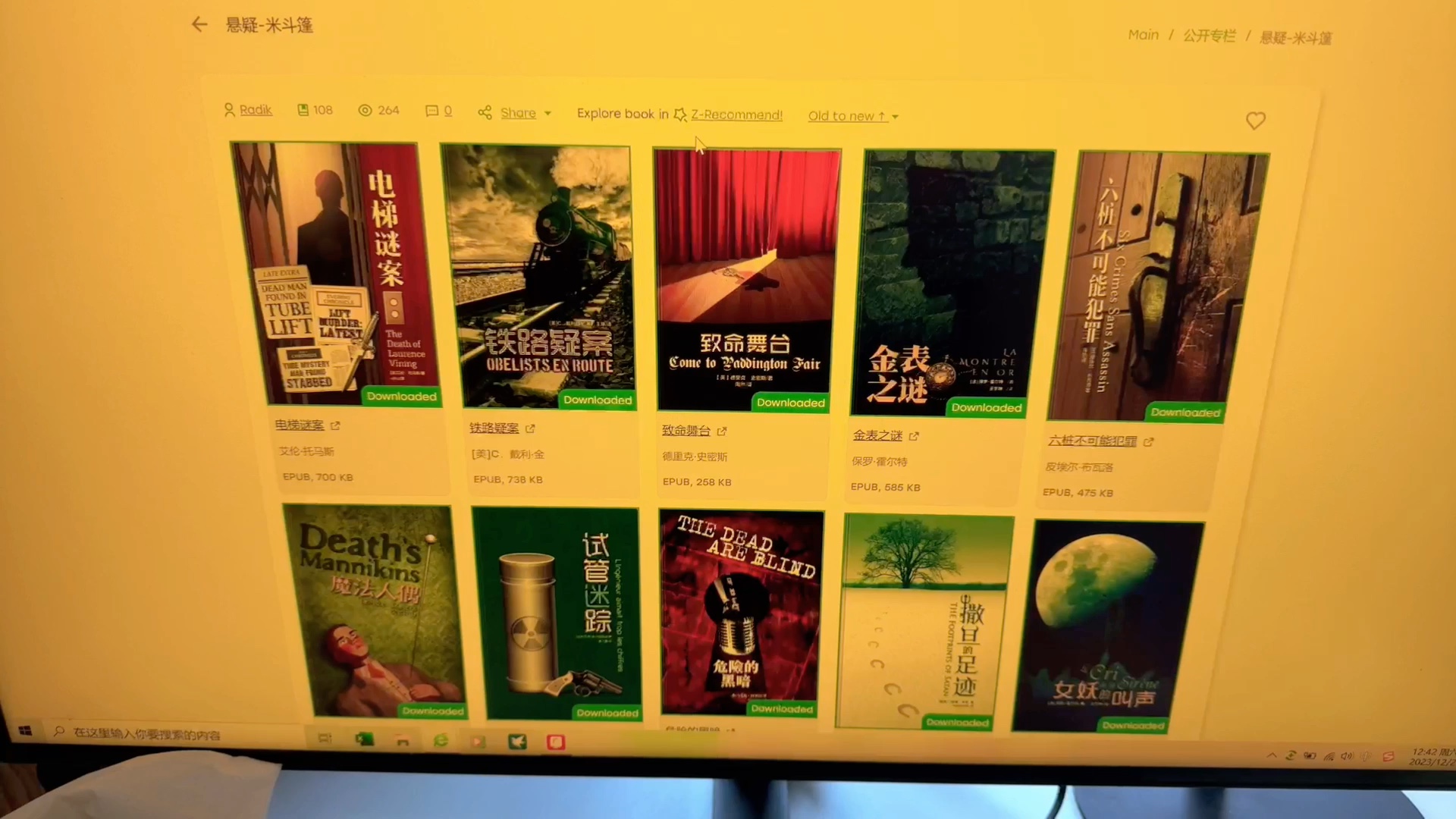Screen dimensions: 1456x819
Task: Click author [美]C. 戴利·金 under 铁路疑案
Action: (x=508, y=454)
